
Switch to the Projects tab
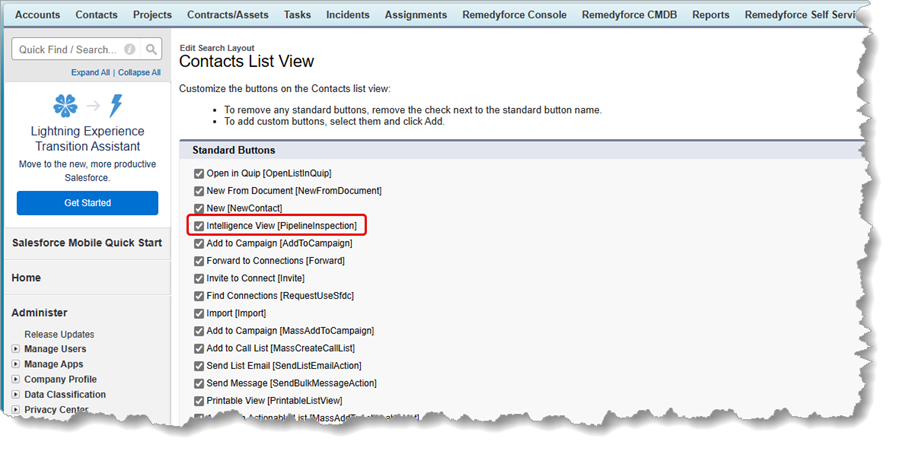pyautogui.click(x=152, y=15)
